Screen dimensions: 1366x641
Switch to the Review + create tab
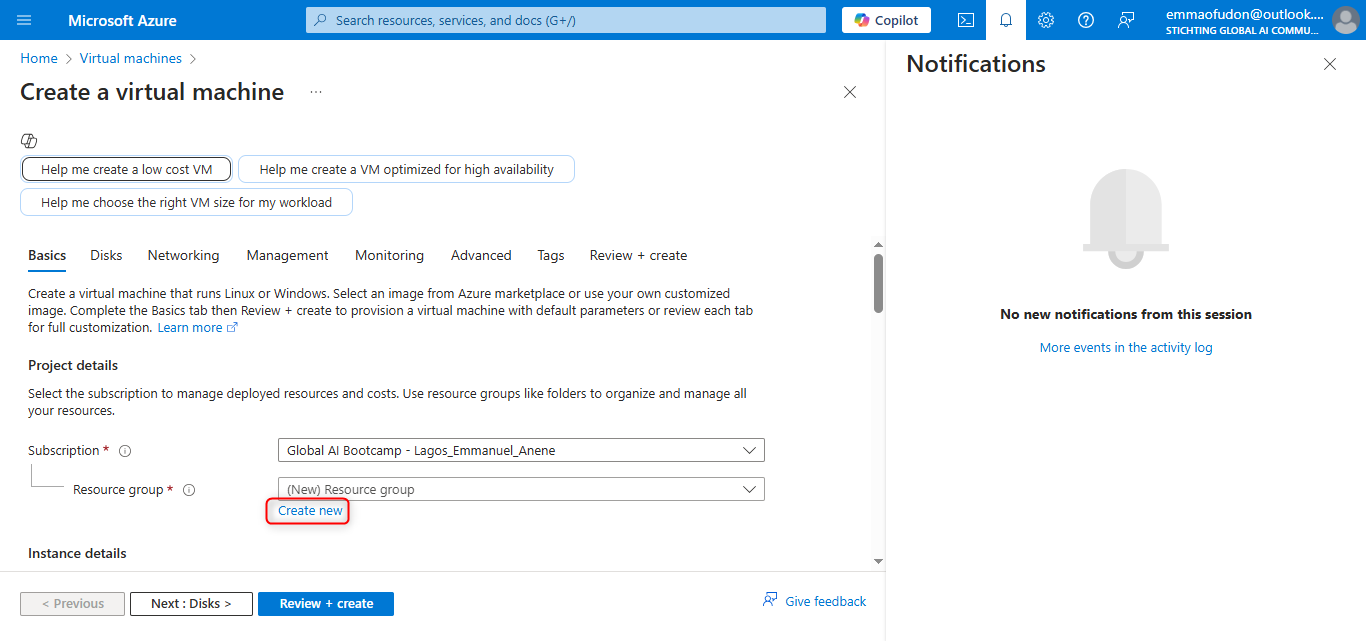point(638,256)
